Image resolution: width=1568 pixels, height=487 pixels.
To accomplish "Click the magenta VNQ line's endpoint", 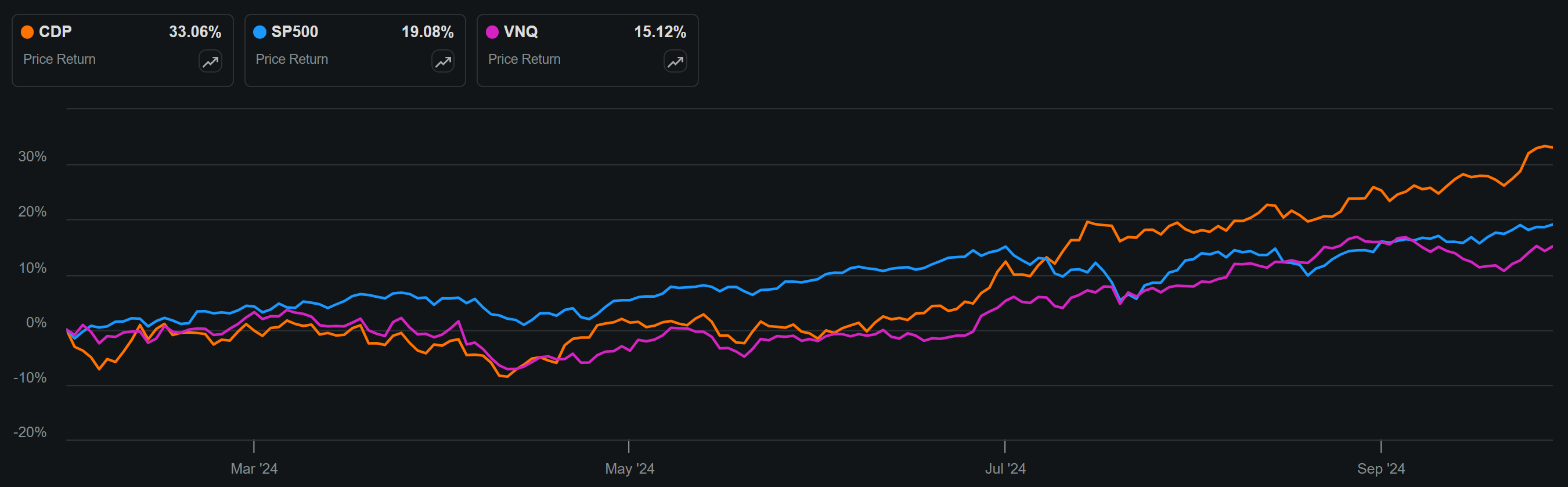I will click(x=1552, y=247).
